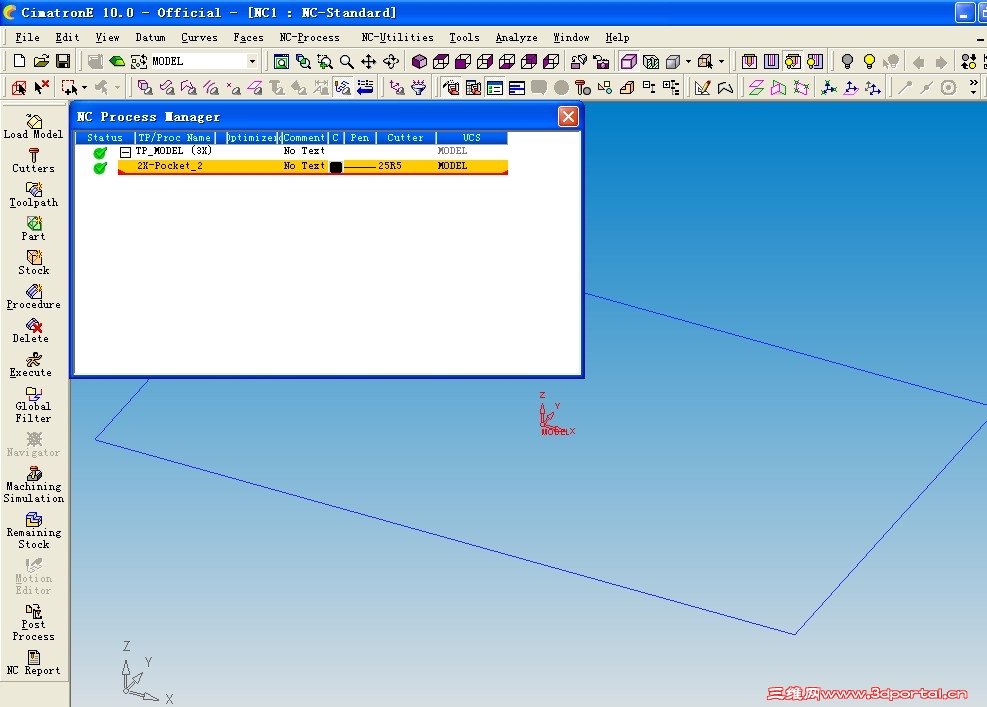Select the TP_MODEL (3X) toolpath row
Screen dimensions: 987x707
[312, 151]
